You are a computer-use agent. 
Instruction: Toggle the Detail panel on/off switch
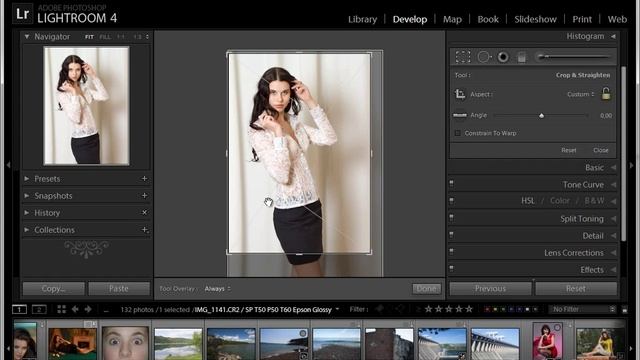451,235
